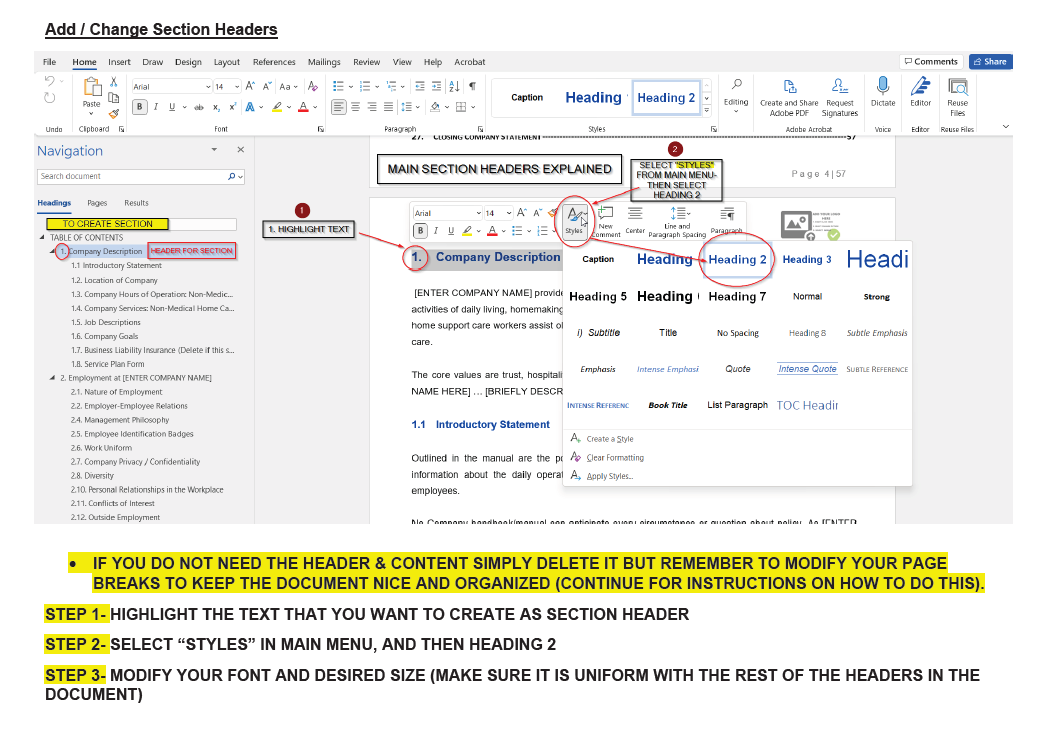The height and width of the screenshot is (733, 1050).
Task: Toggle Center alignment in the ribbon
Action: [x=356, y=107]
